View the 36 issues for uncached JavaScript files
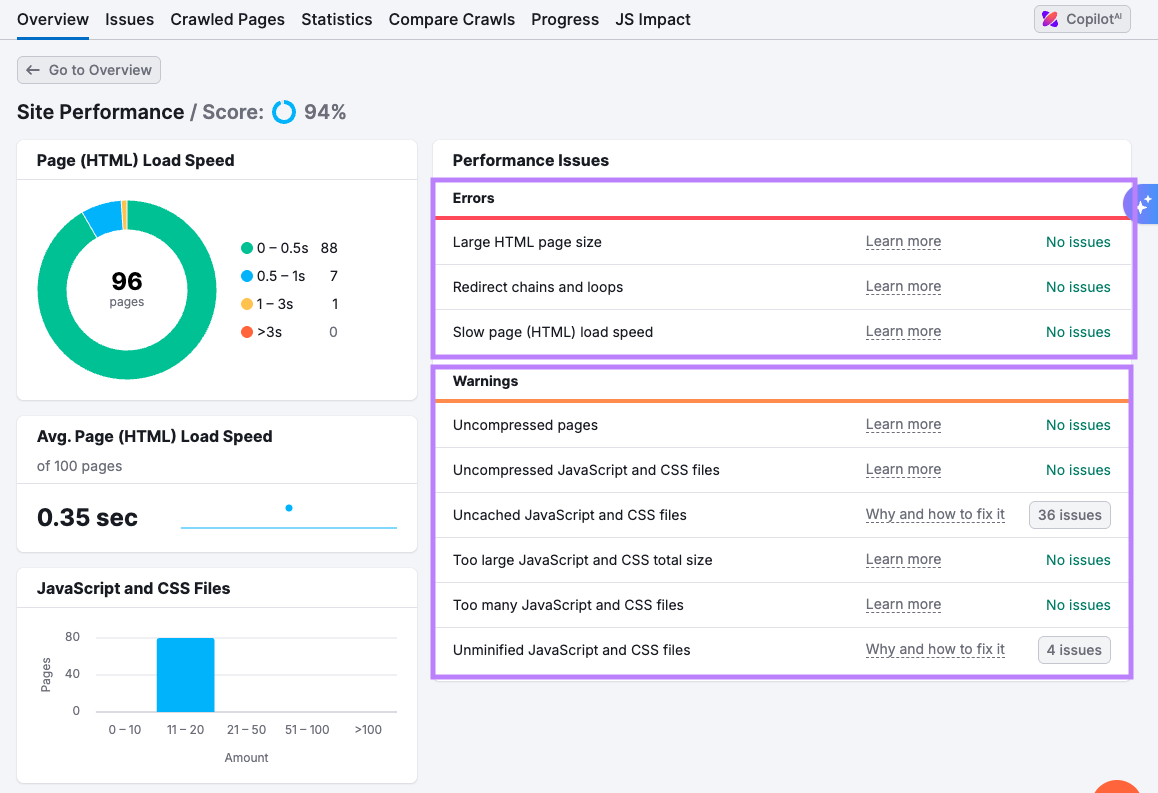 [1069, 514]
